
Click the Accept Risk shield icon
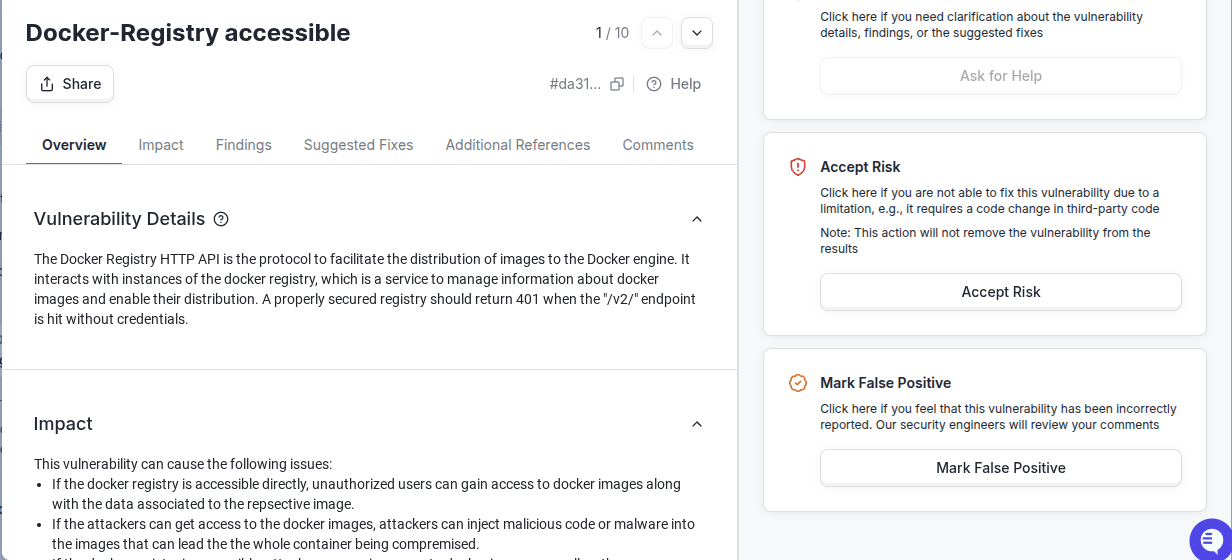[x=798, y=167]
